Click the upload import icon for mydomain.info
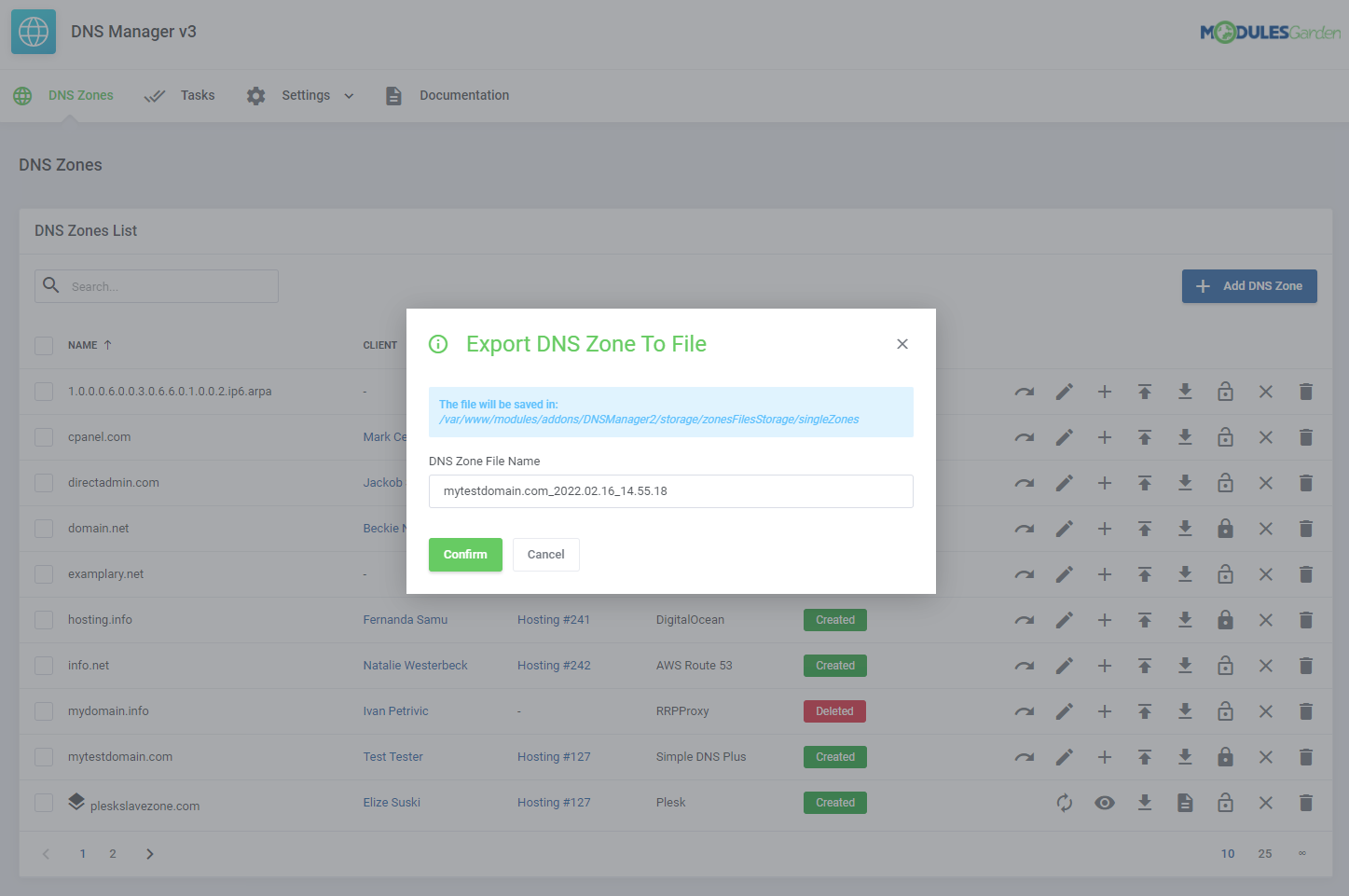 1144,711
